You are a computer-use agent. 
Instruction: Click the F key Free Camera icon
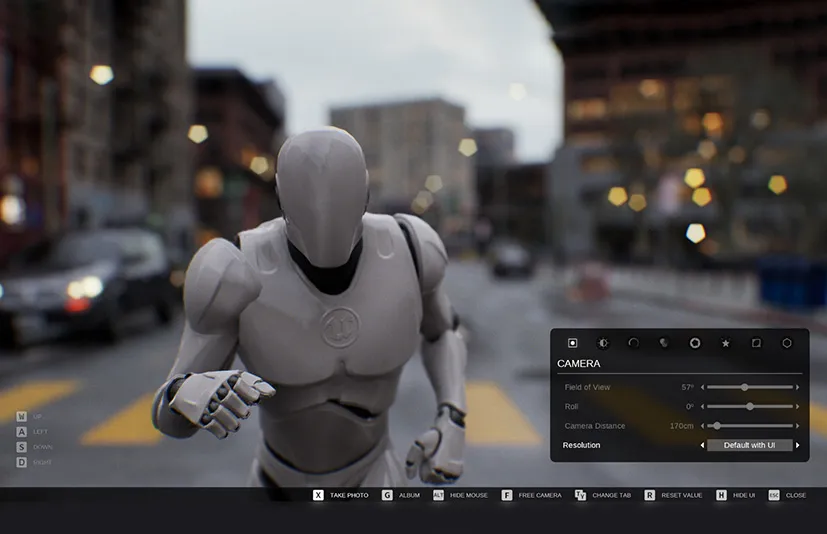[x=507, y=495]
